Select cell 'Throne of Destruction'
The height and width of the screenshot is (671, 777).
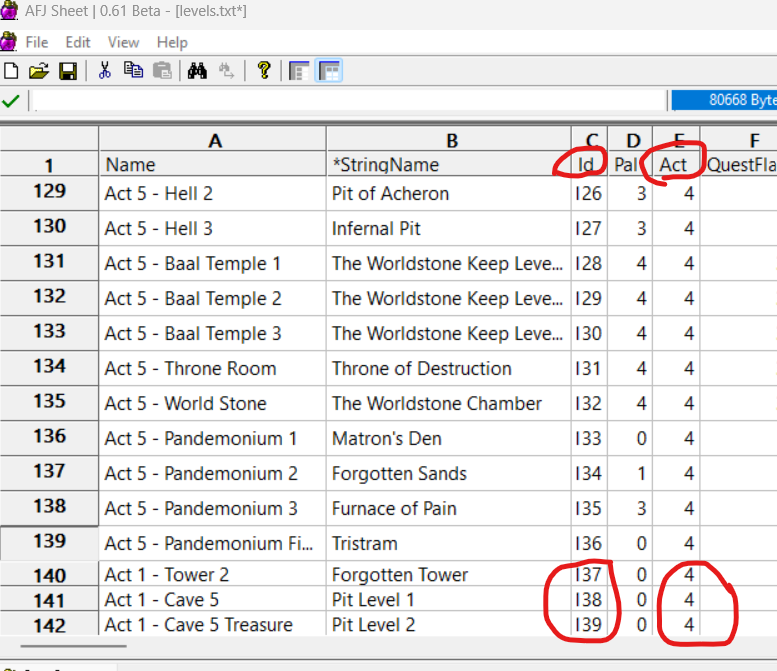448,368
